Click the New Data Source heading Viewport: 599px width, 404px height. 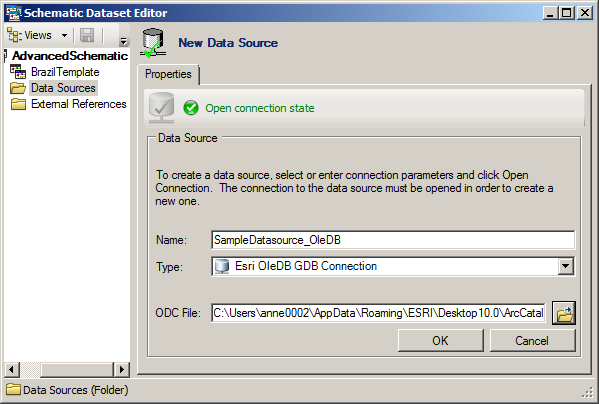coord(228,43)
